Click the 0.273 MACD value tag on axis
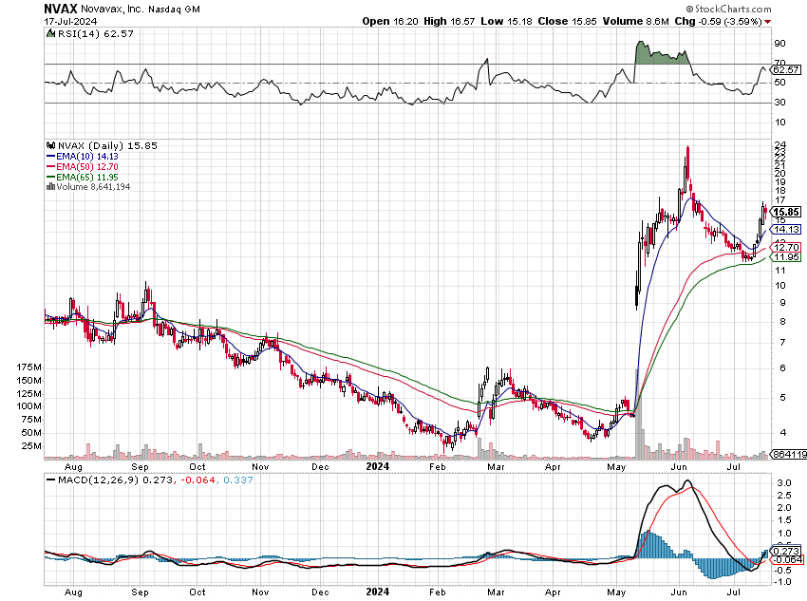 tap(787, 551)
